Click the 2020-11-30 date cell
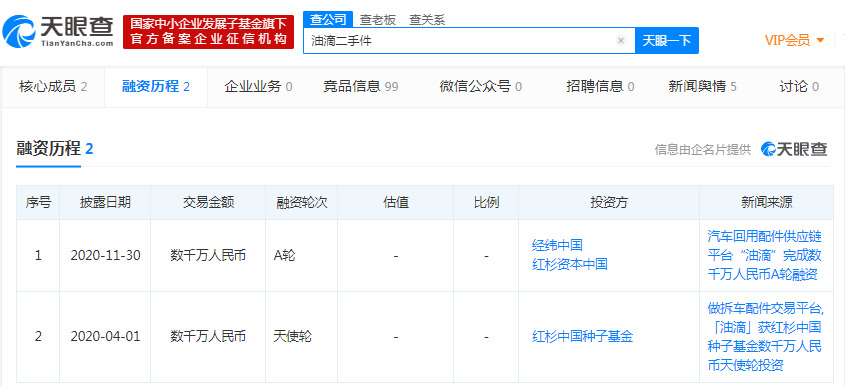Viewport: 845px width, 387px height. [x=105, y=255]
